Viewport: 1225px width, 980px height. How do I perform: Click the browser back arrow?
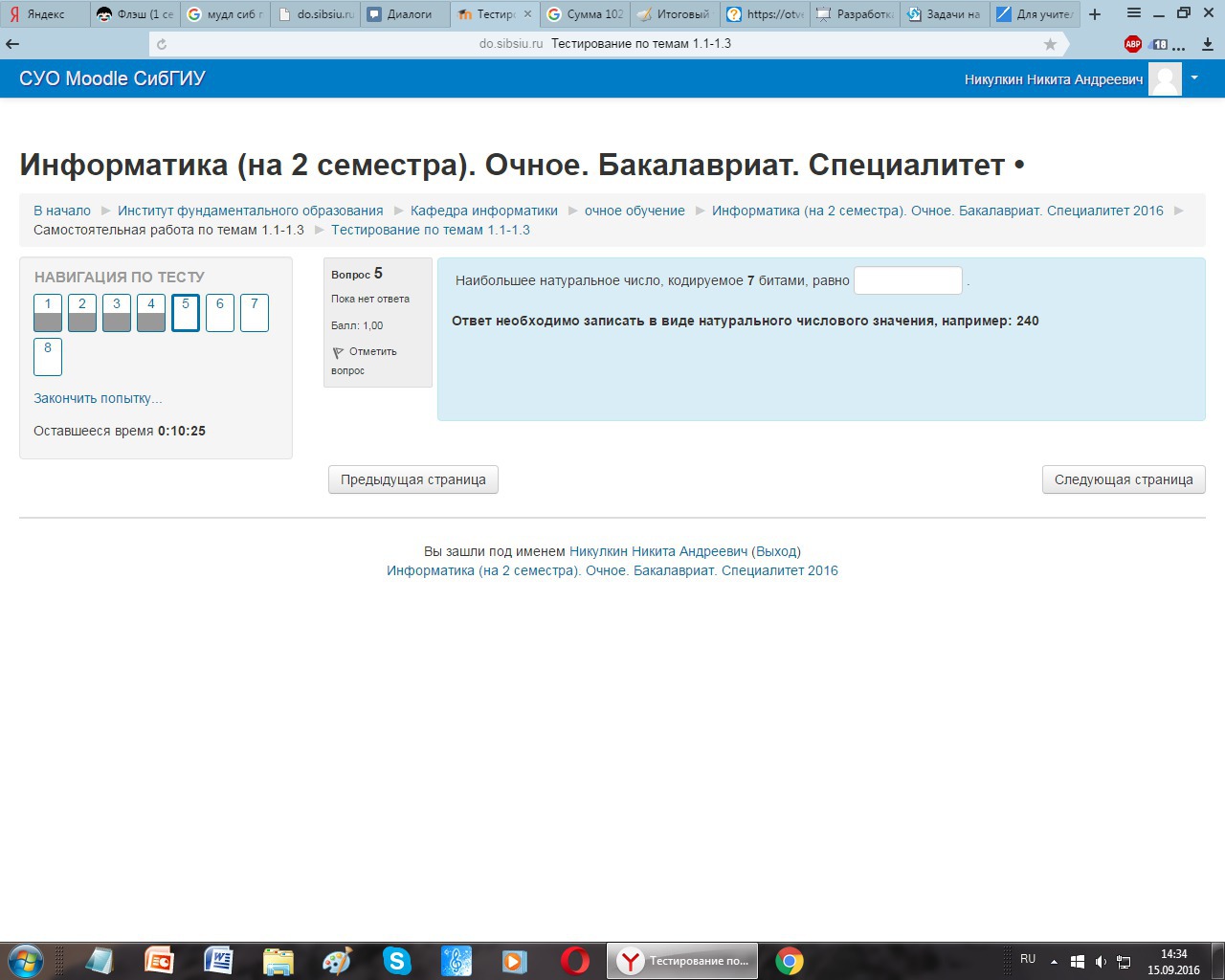[x=12, y=44]
